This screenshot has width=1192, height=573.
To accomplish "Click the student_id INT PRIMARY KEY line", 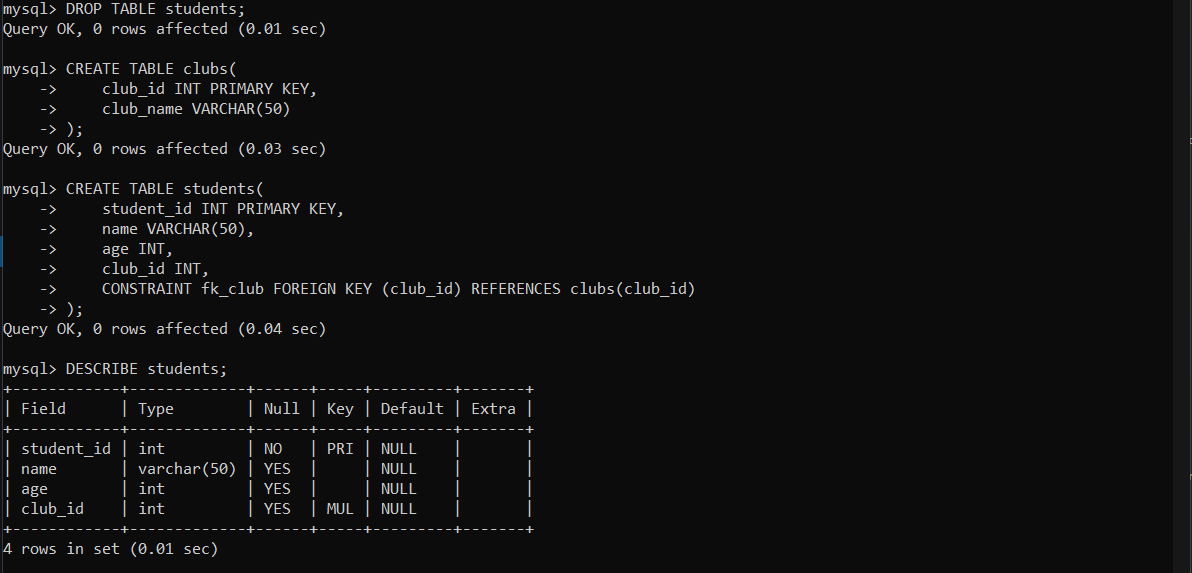I will pos(222,209).
